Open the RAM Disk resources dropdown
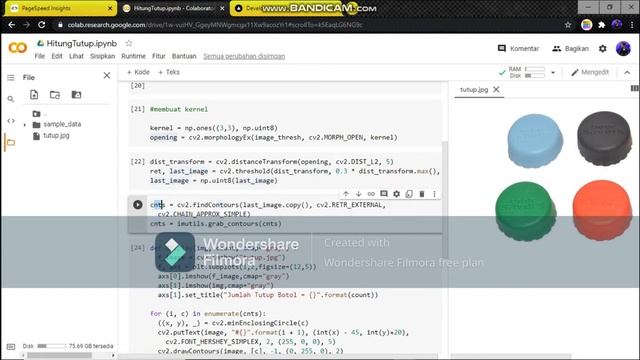Screen dimensions: 640x360 tap(553, 73)
